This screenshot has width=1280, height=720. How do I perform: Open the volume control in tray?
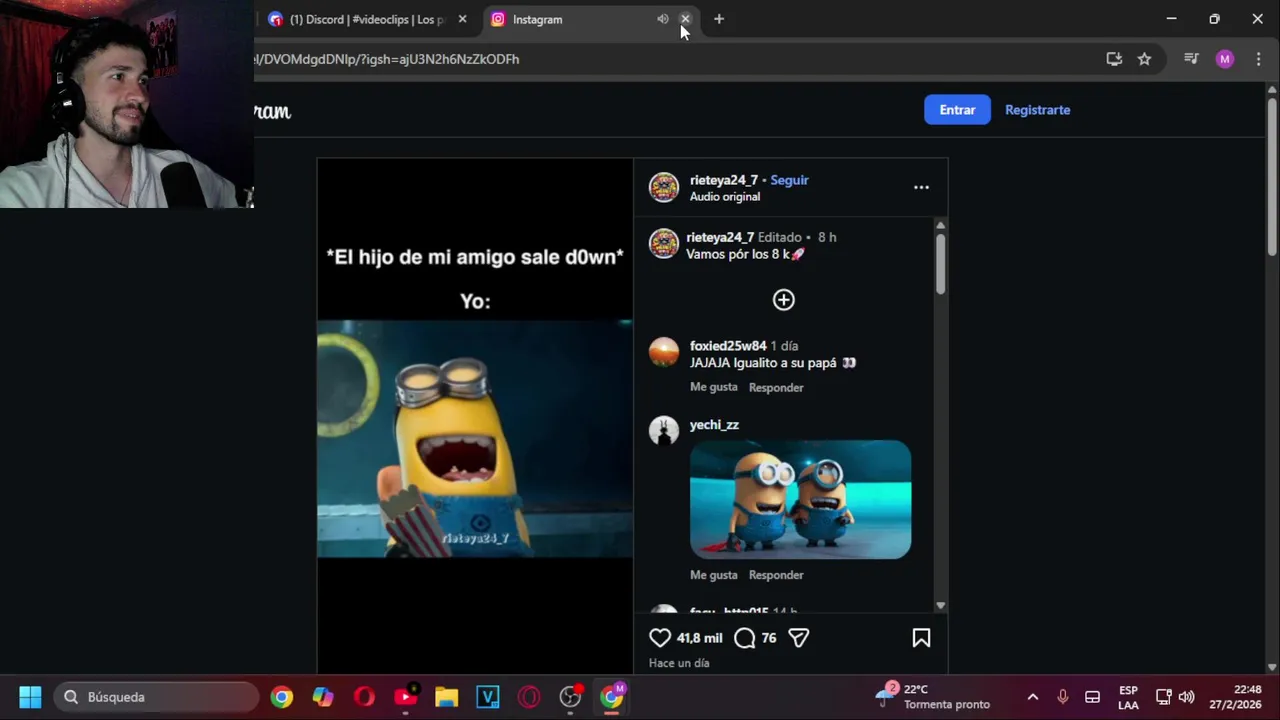(1187, 697)
